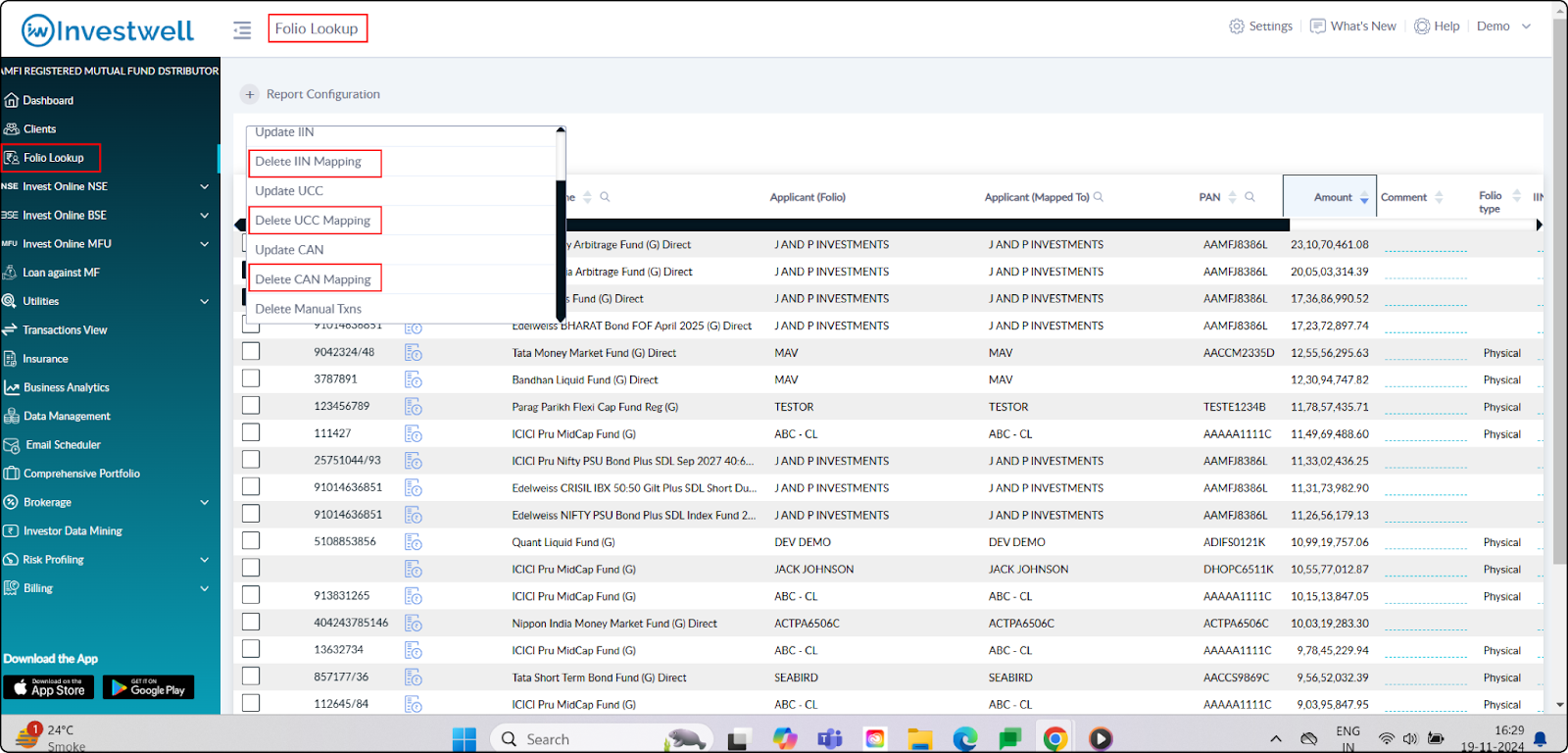Viewport: 1568px width, 753px height.
Task: Open Windows Start menu
Action: pos(464,739)
